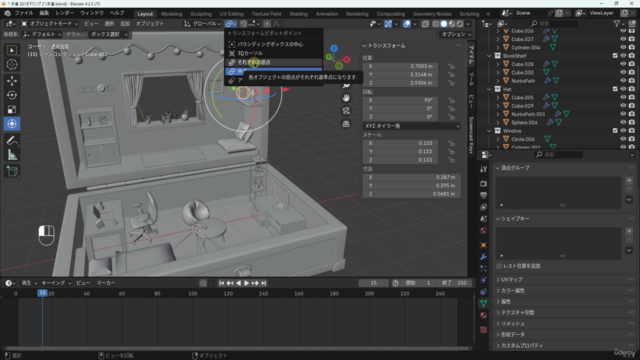Hide NurbsPath with its eye icon
This screenshot has height=360, width=640.
[x=623, y=81]
